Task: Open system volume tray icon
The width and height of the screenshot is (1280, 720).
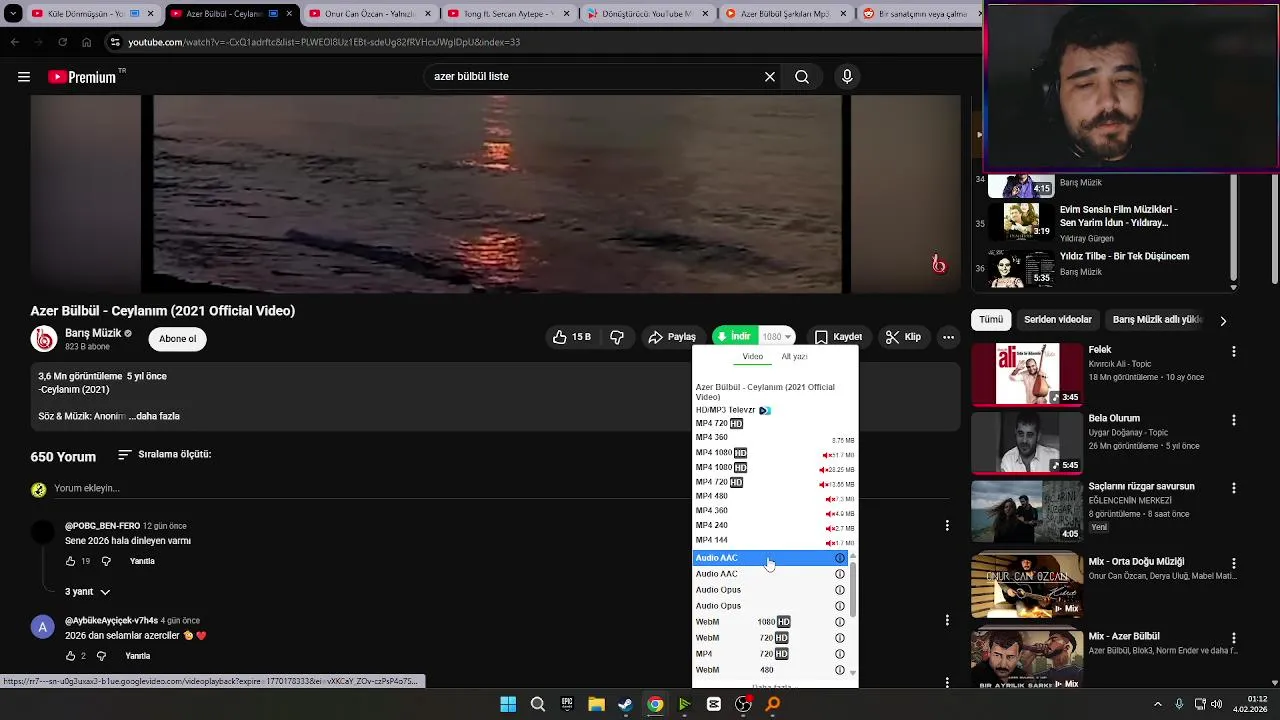Action: (1217, 704)
